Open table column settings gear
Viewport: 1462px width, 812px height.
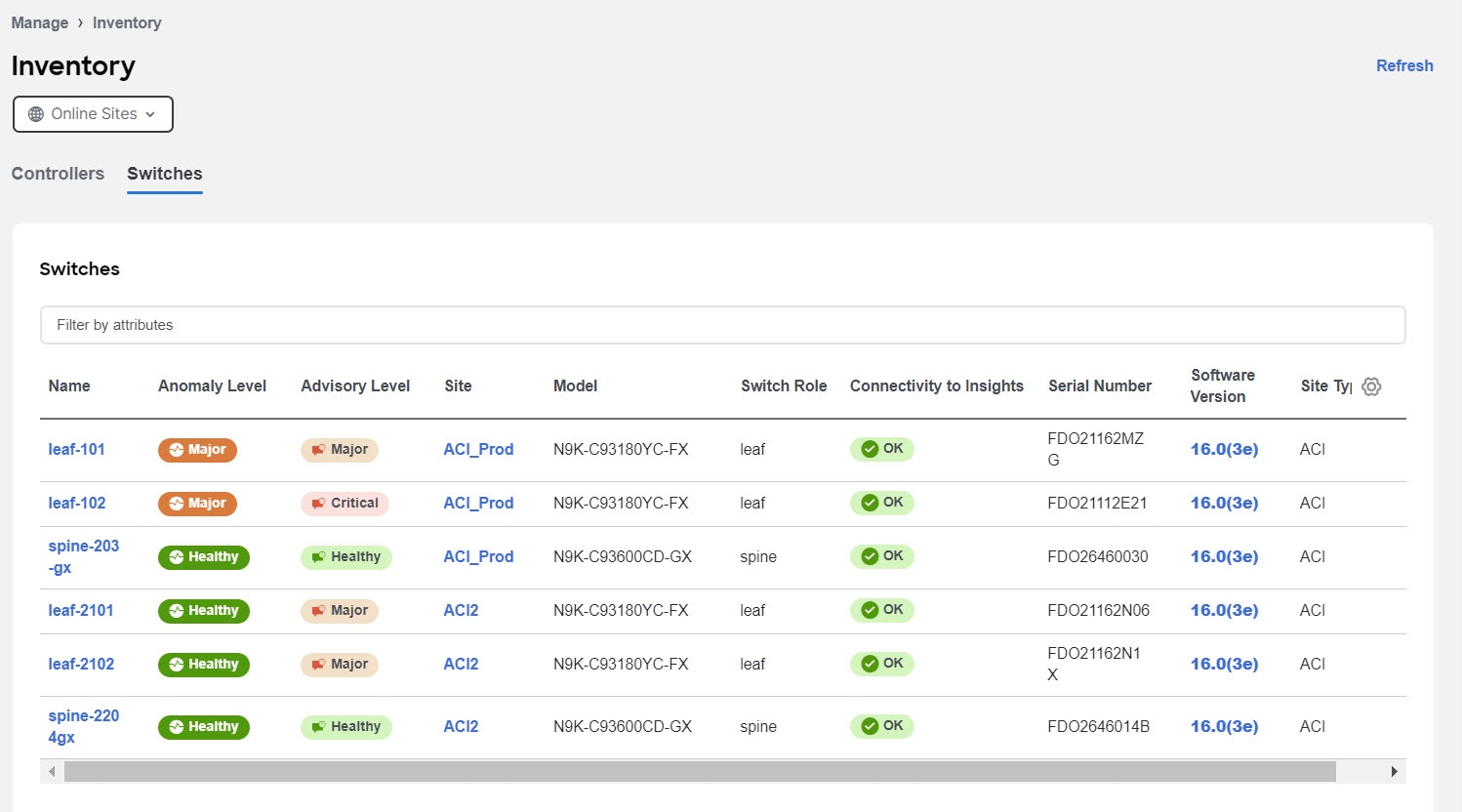pyautogui.click(x=1371, y=386)
